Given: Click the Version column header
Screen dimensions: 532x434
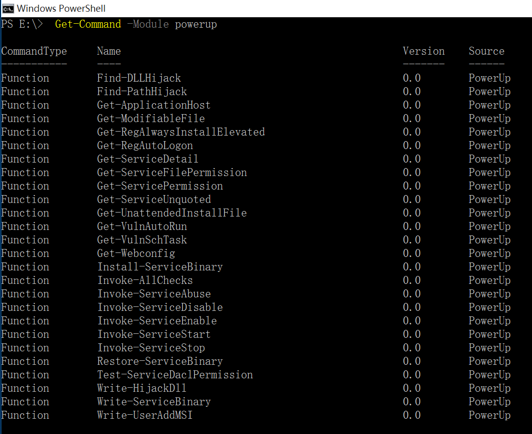Looking at the screenshot, I should [423, 51].
